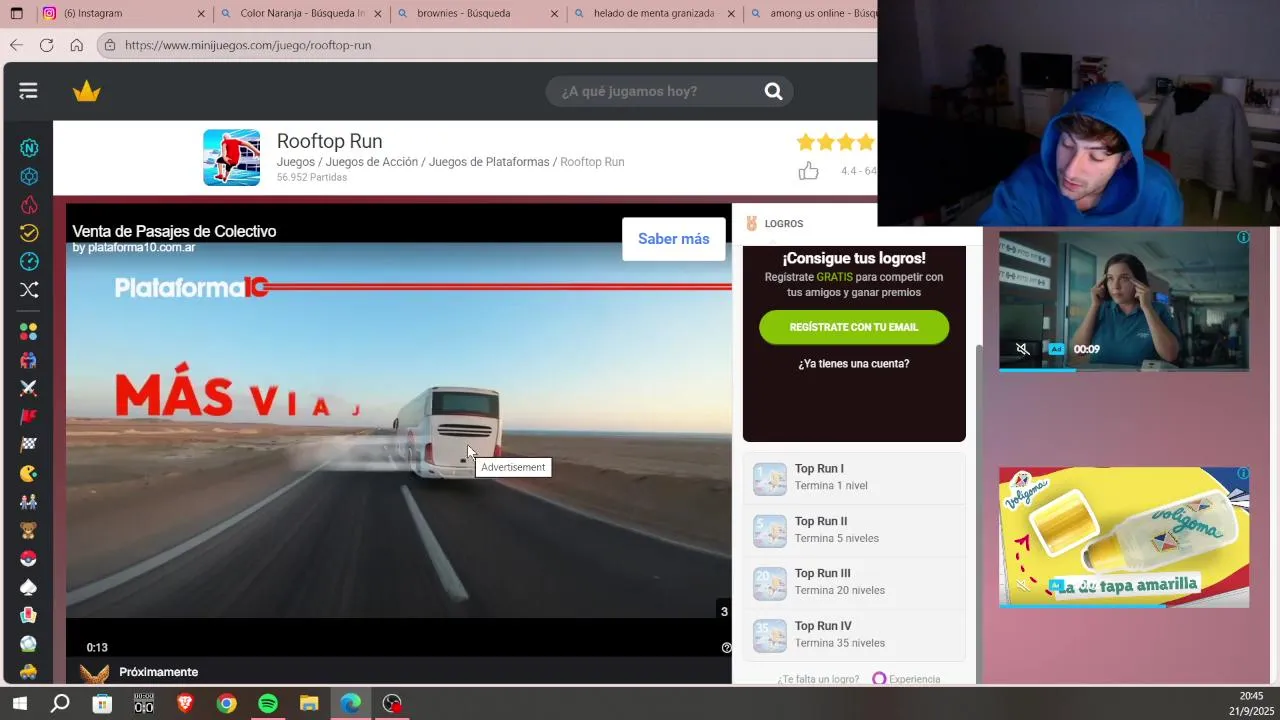The width and height of the screenshot is (1280, 720).
Task: Click the browser address bar URL
Action: tap(248, 45)
